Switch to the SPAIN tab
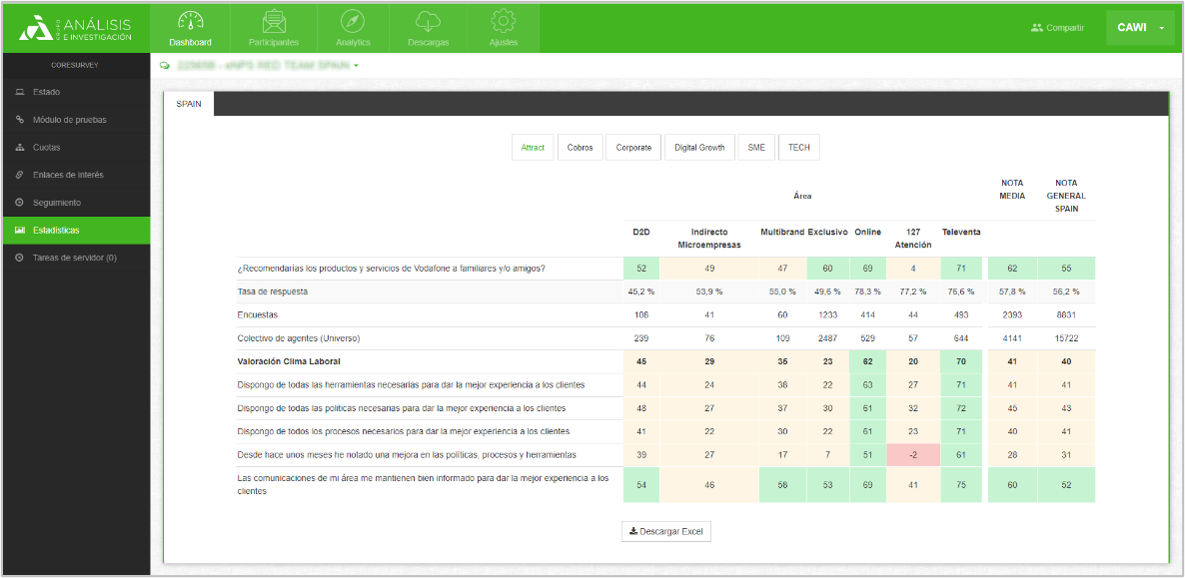 (x=189, y=104)
